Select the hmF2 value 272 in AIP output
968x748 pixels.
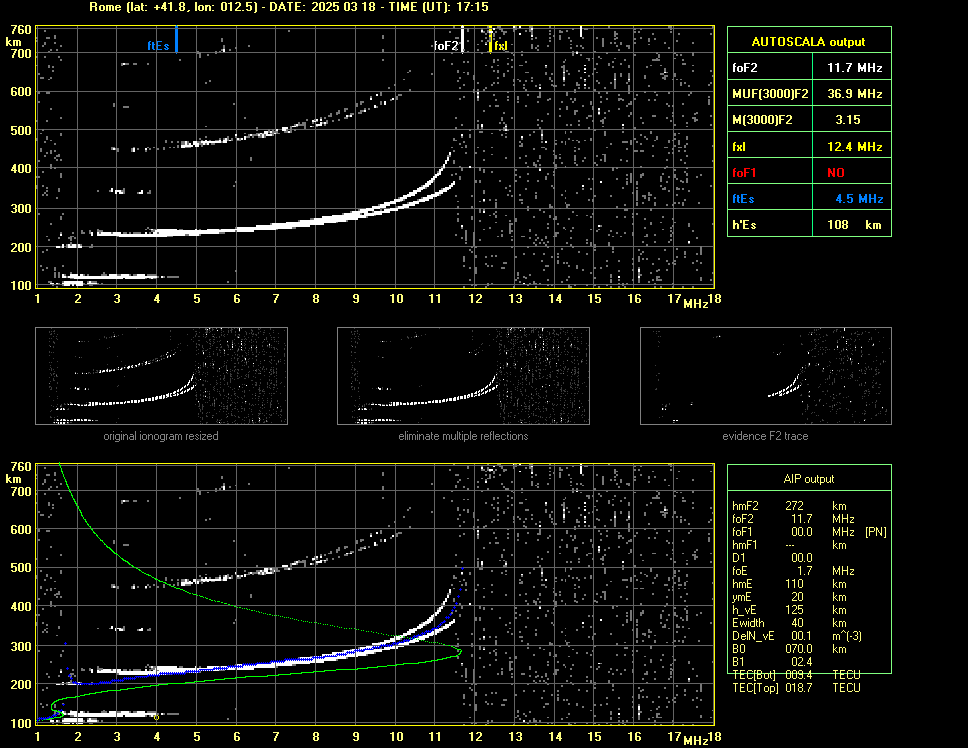coord(795,505)
